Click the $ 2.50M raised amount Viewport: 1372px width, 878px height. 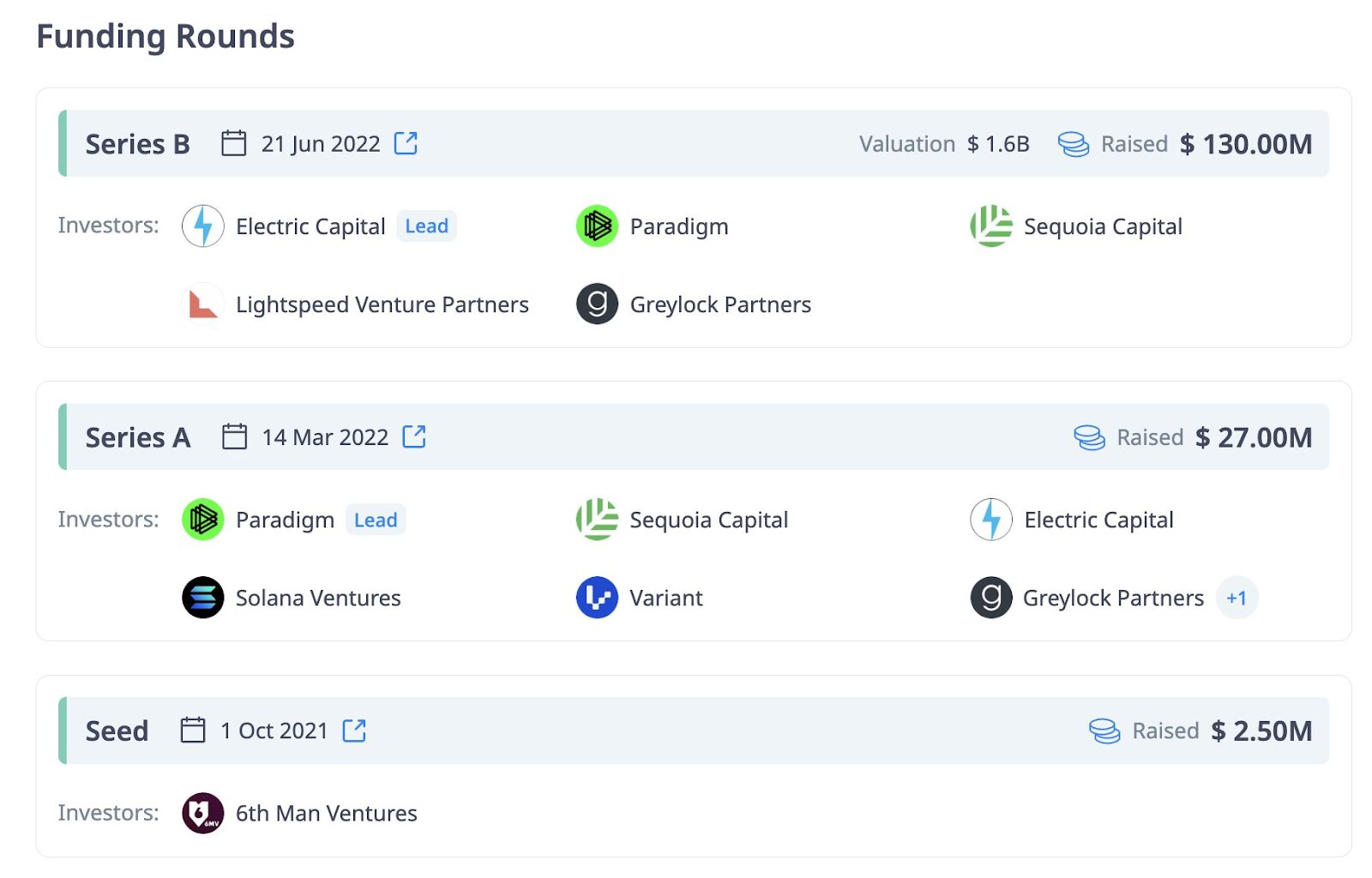click(1261, 731)
